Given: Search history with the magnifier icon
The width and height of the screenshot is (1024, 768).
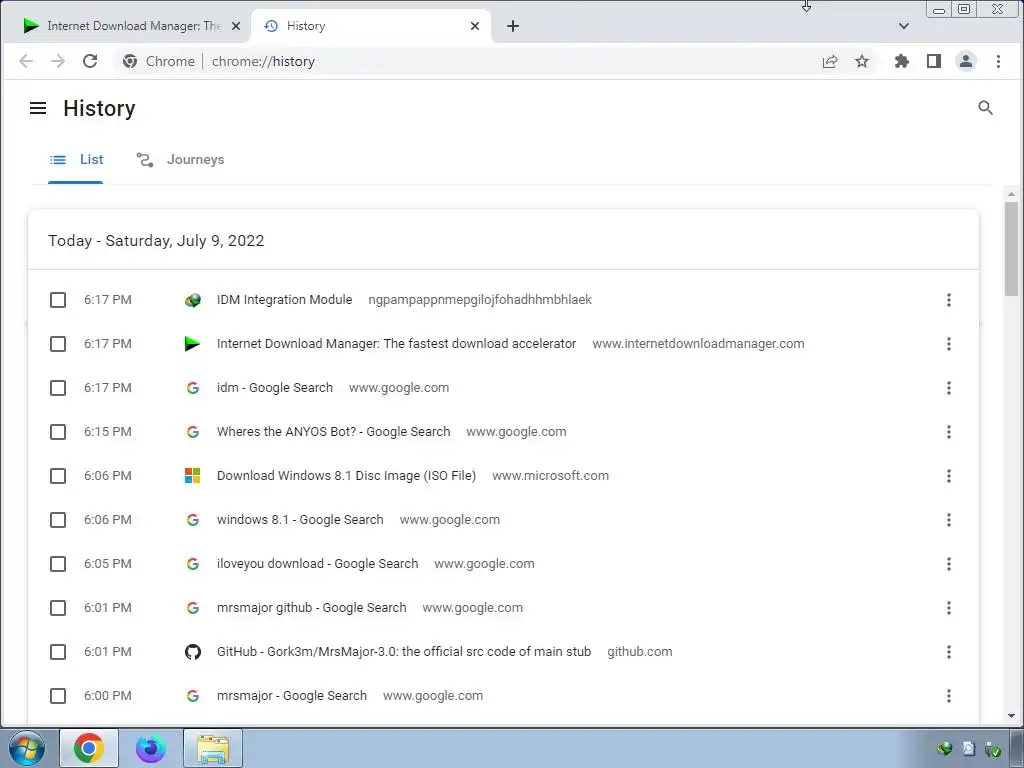Looking at the screenshot, I should point(985,108).
